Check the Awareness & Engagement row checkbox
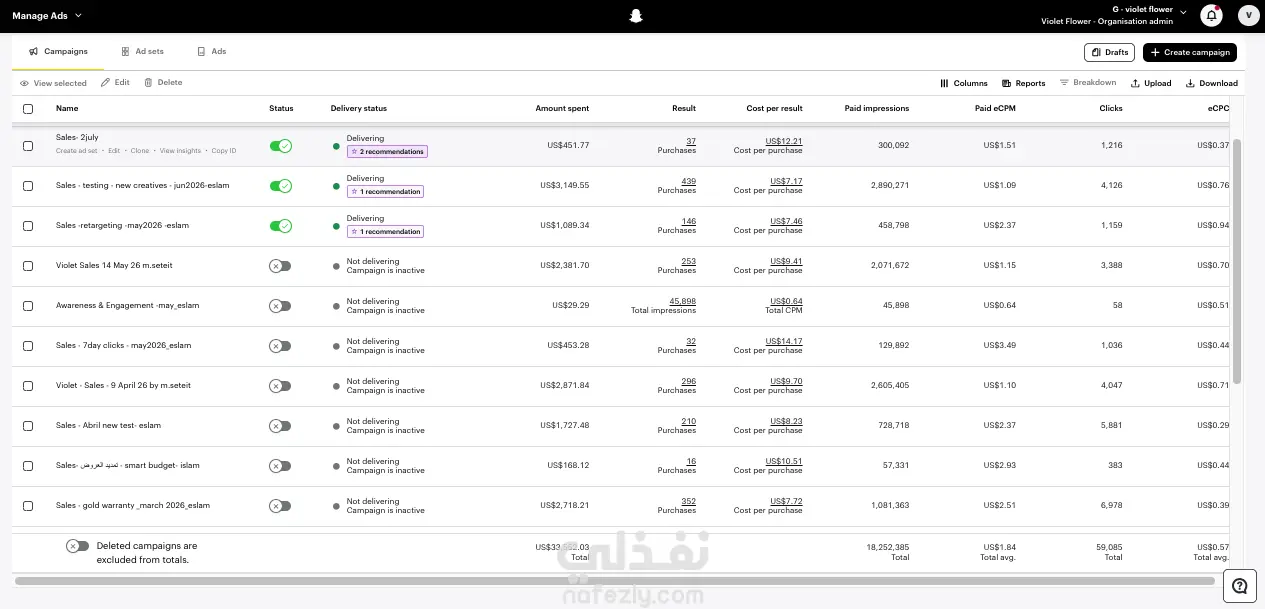 [28, 306]
